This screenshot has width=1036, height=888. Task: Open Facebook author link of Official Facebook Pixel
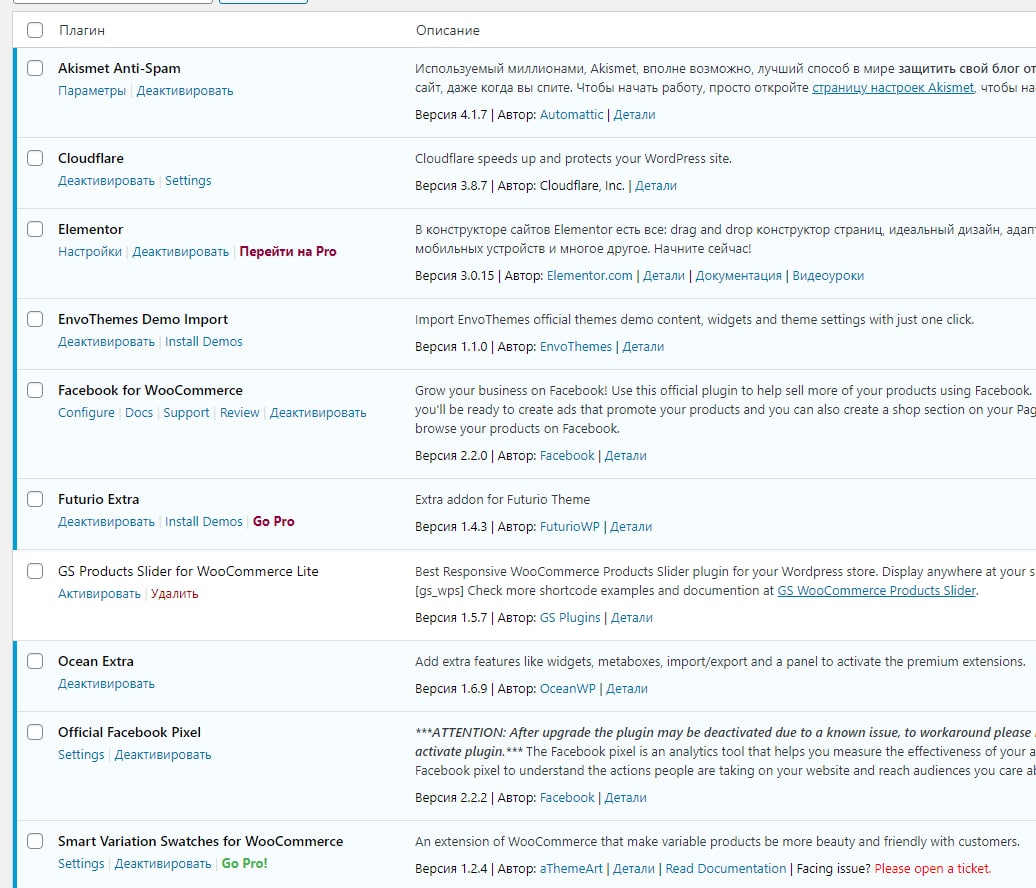(567, 797)
